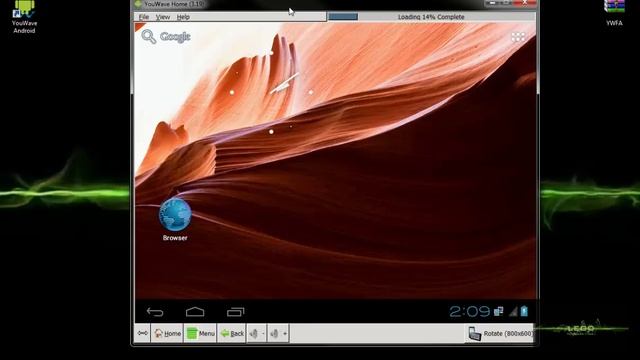Open Android recent apps
The image size is (640, 360).
point(236,312)
